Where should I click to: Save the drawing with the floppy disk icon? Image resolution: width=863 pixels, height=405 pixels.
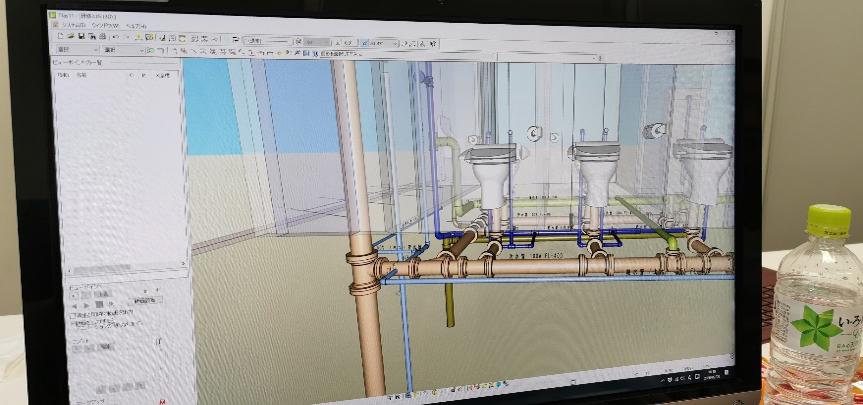tap(81, 36)
